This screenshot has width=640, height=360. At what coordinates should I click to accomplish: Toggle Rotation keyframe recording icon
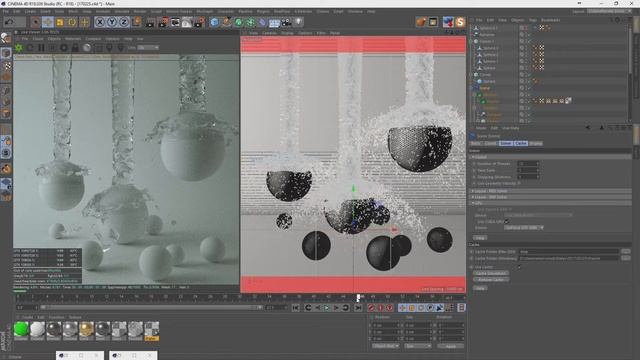tap(421, 308)
